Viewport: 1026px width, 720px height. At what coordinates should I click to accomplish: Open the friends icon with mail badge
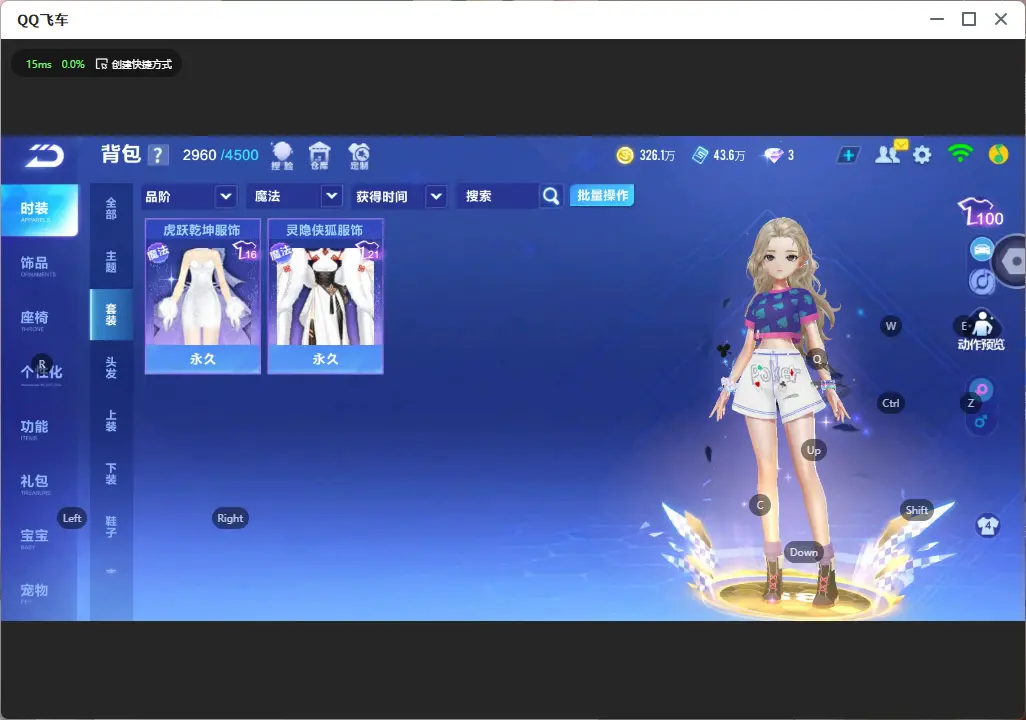tap(890, 153)
